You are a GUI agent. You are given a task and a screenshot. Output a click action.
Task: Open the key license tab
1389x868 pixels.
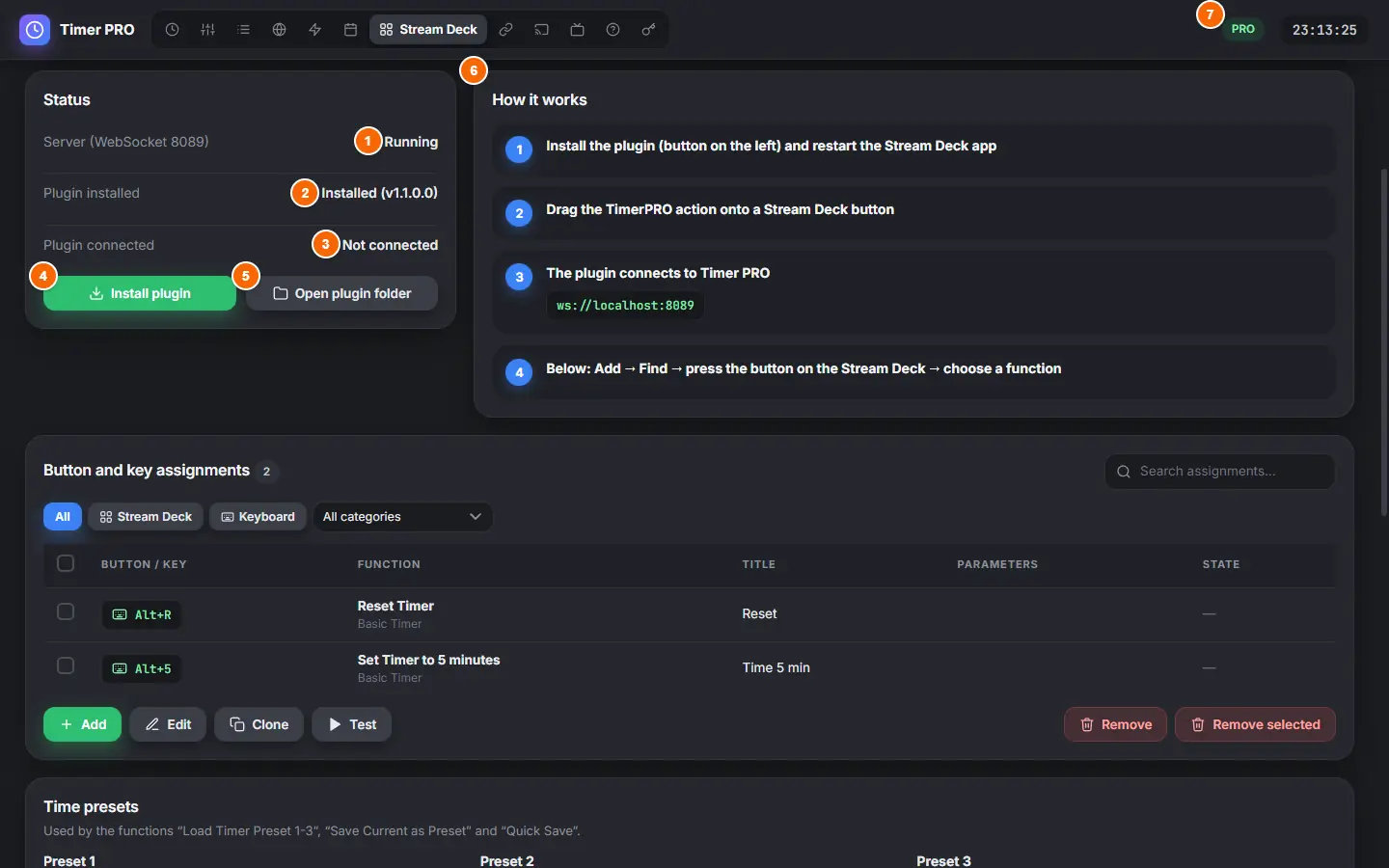coord(648,30)
